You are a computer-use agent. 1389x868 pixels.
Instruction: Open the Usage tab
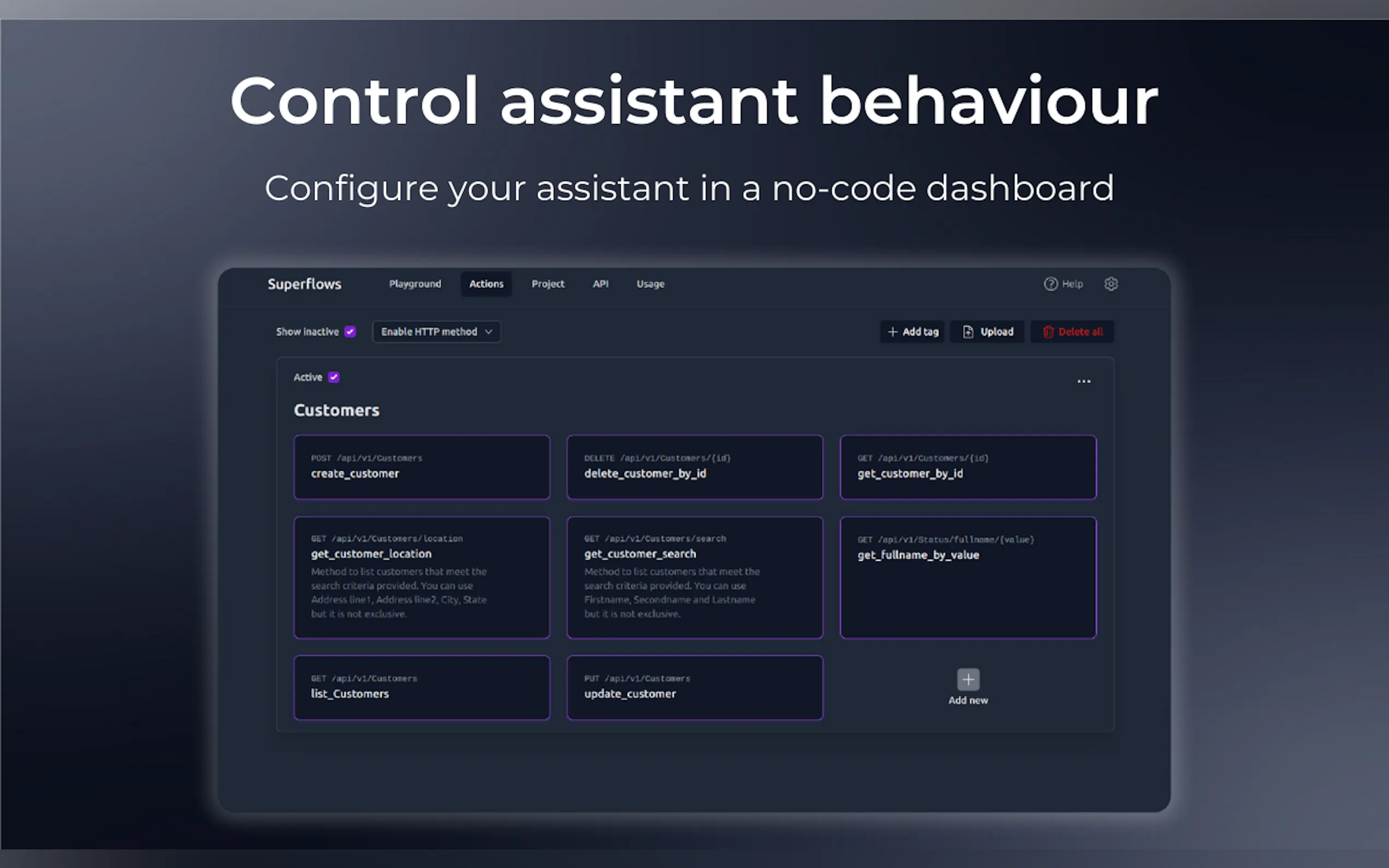point(650,284)
